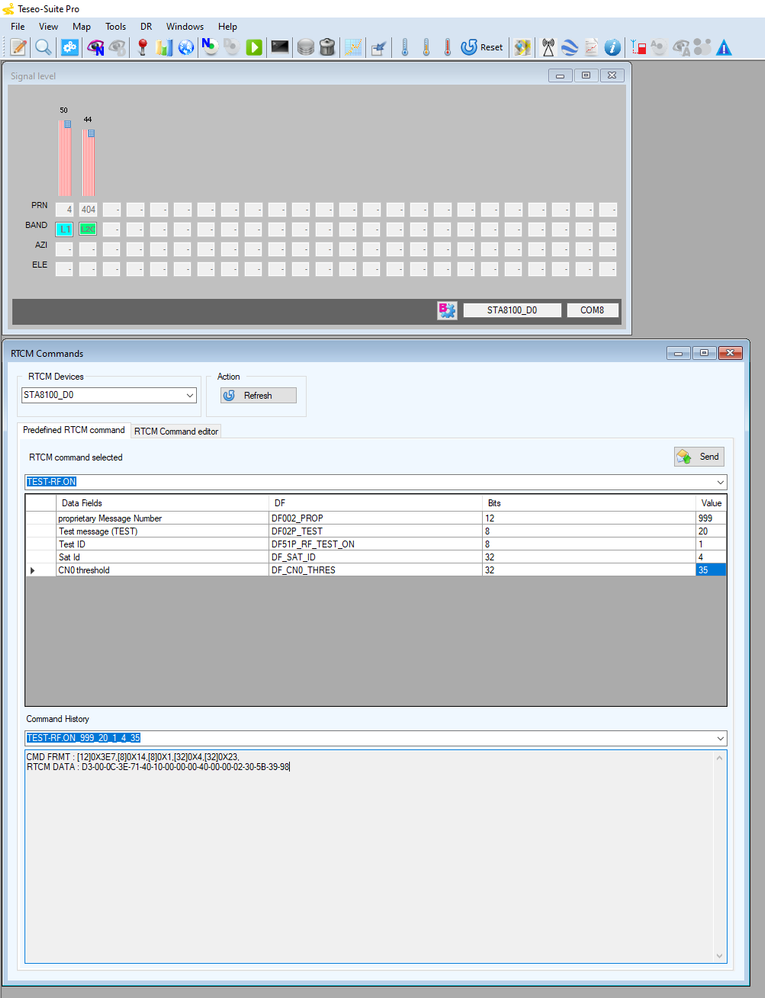Select the red pin marker icon
765x998 pixels.
pos(143,47)
